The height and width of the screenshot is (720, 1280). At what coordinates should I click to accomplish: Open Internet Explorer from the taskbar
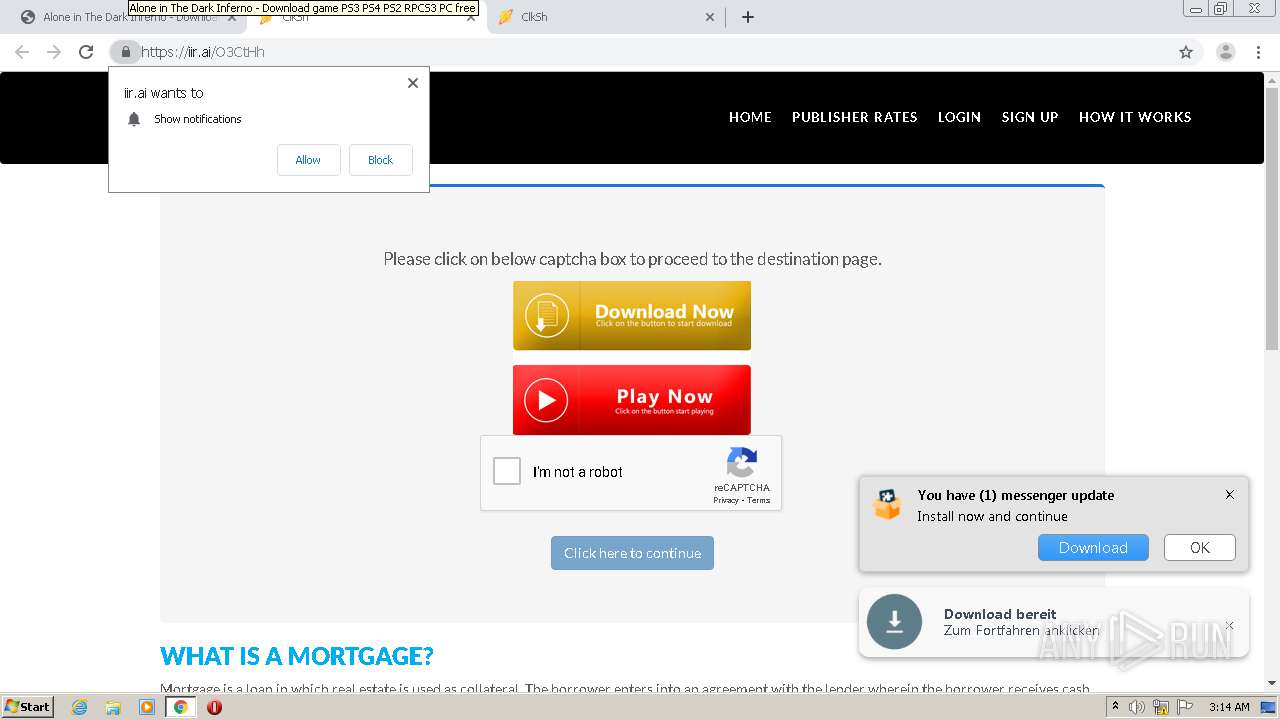click(80, 707)
